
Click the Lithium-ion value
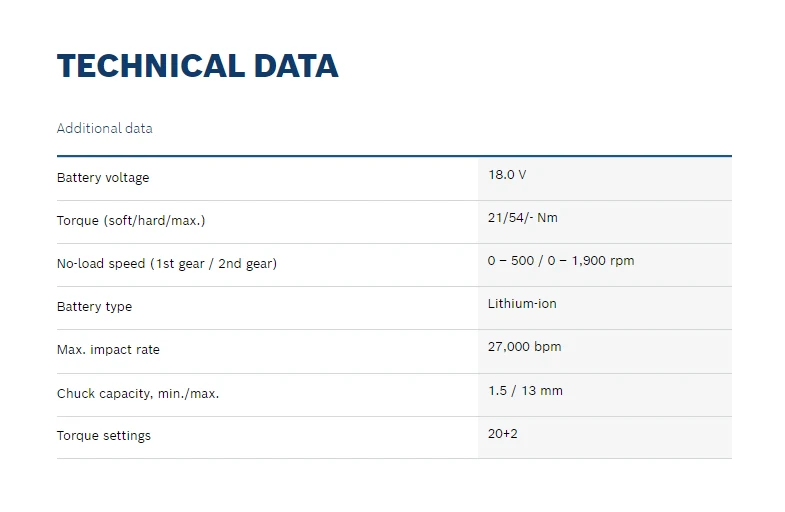(x=522, y=304)
